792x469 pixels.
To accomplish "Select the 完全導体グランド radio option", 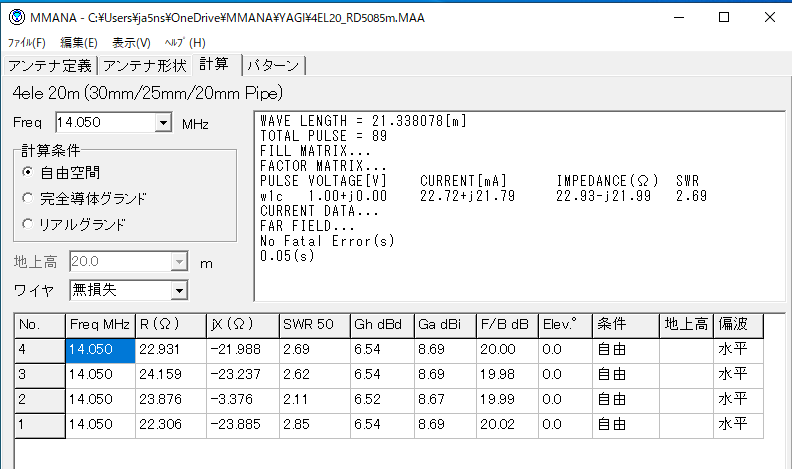I will [28, 198].
